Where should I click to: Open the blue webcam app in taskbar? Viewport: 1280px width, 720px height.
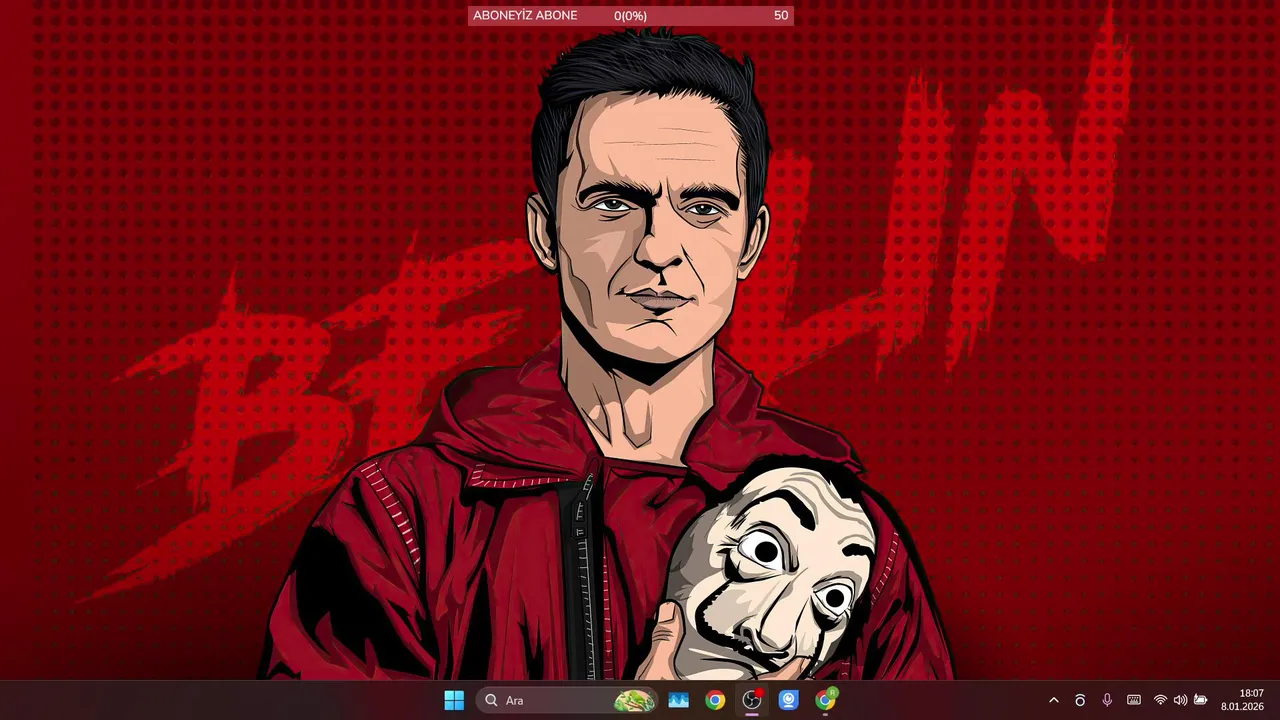789,700
